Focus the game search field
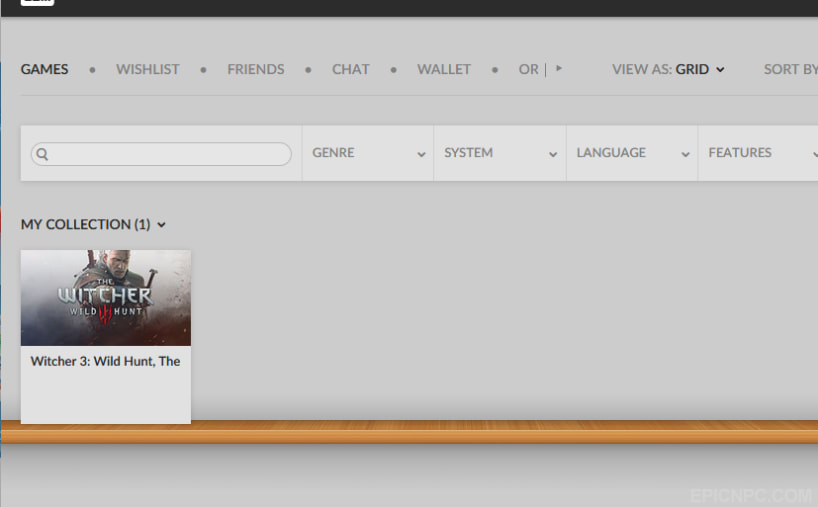Viewport: 818px width, 507px height. click(161, 154)
